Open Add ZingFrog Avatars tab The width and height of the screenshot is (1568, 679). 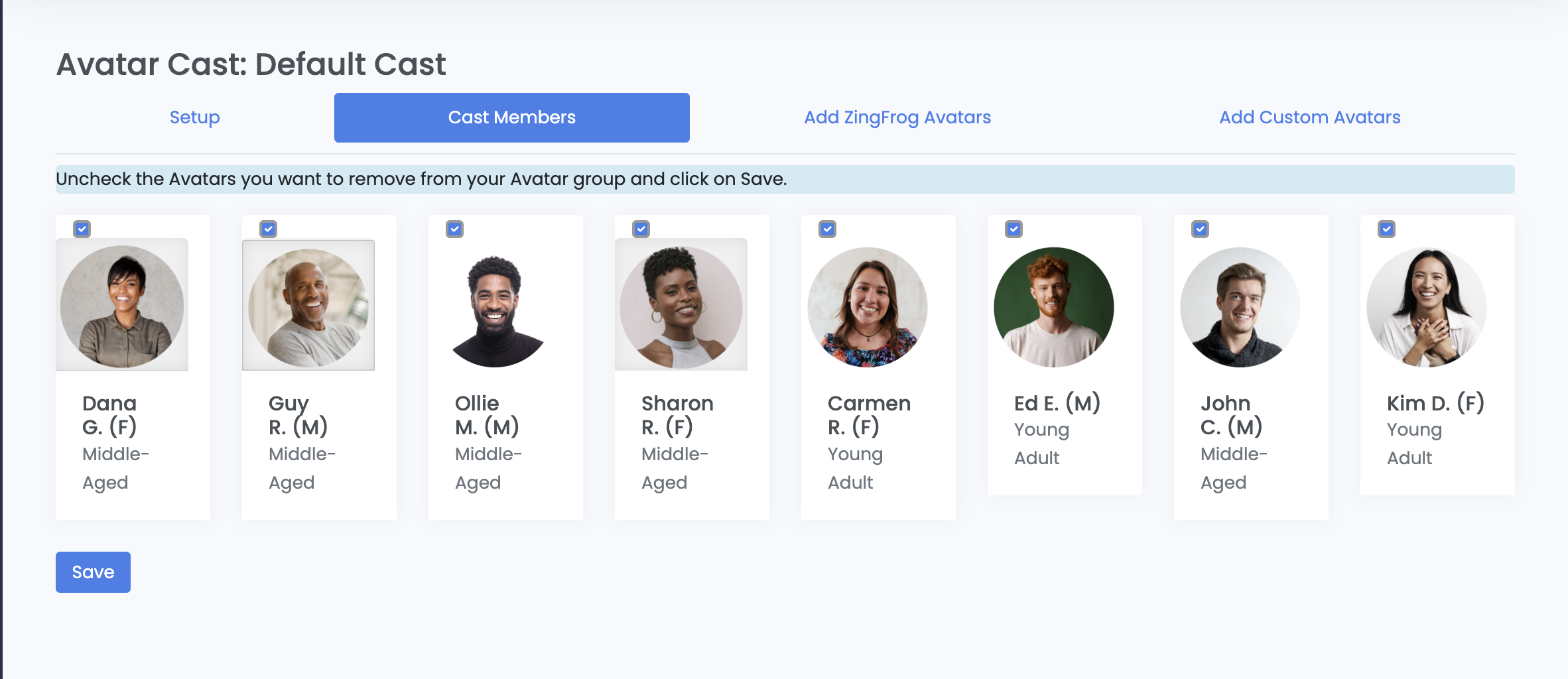coord(897,117)
